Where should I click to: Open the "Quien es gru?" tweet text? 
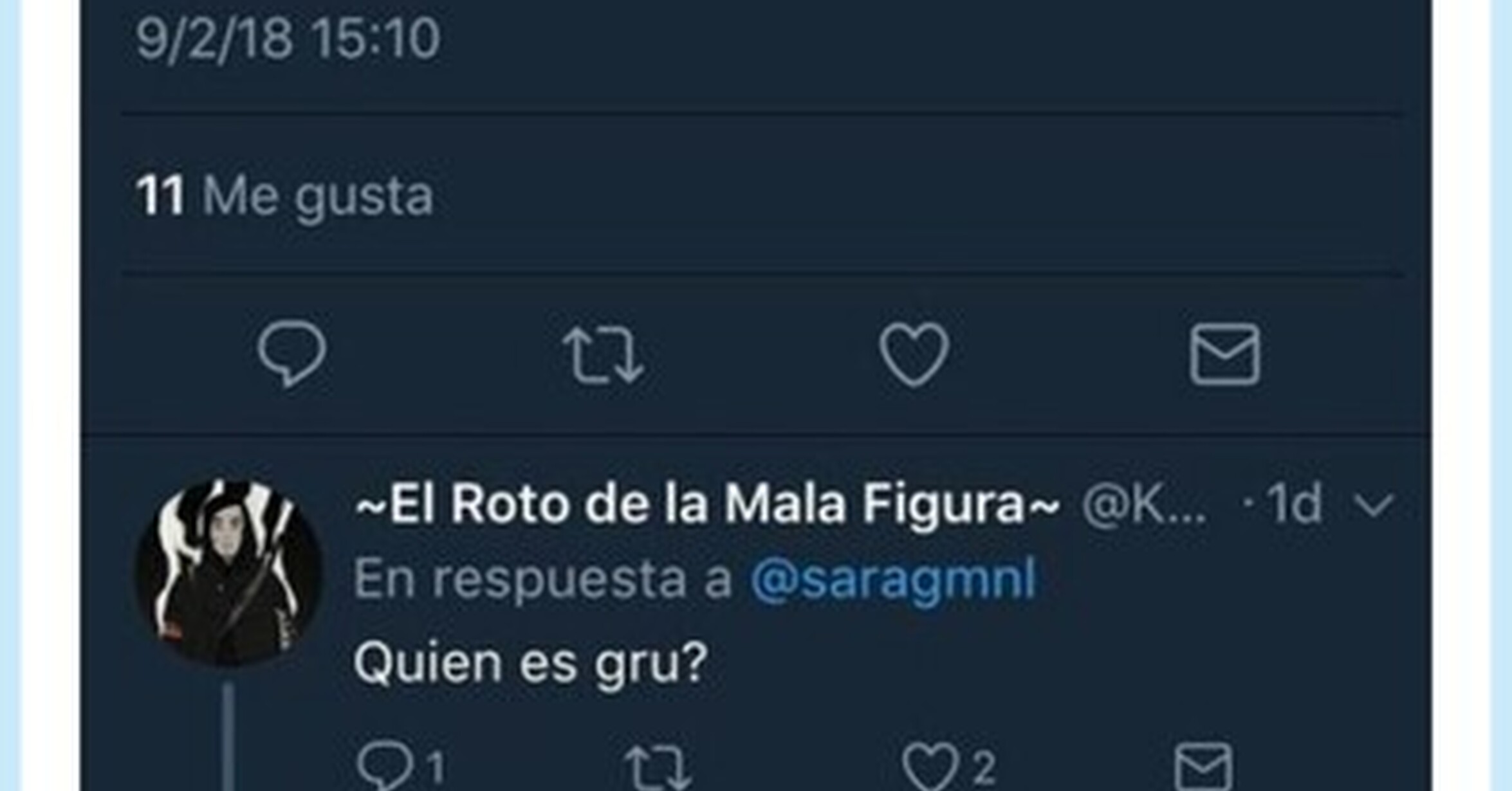click(x=531, y=664)
